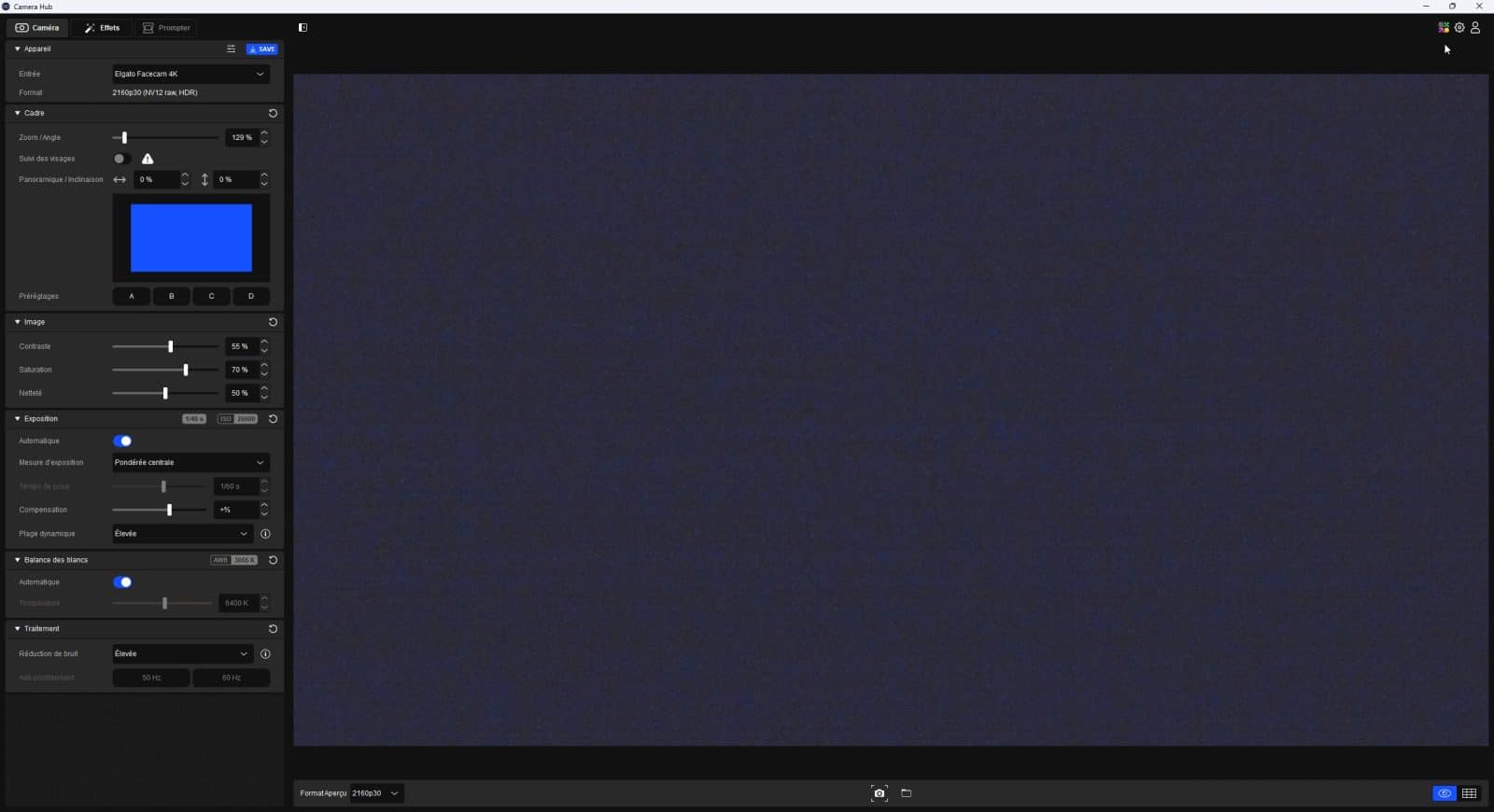Select preset B button
This screenshot has width=1494, height=812.
point(171,297)
